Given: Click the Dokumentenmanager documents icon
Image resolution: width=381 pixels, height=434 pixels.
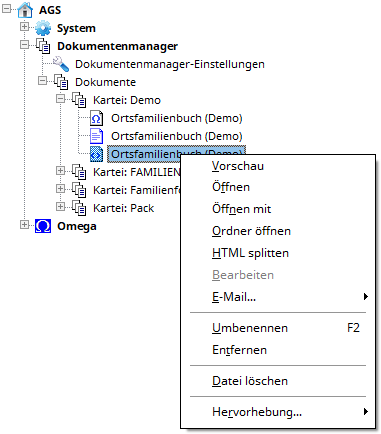Looking at the screenshot, I should 43,46.
